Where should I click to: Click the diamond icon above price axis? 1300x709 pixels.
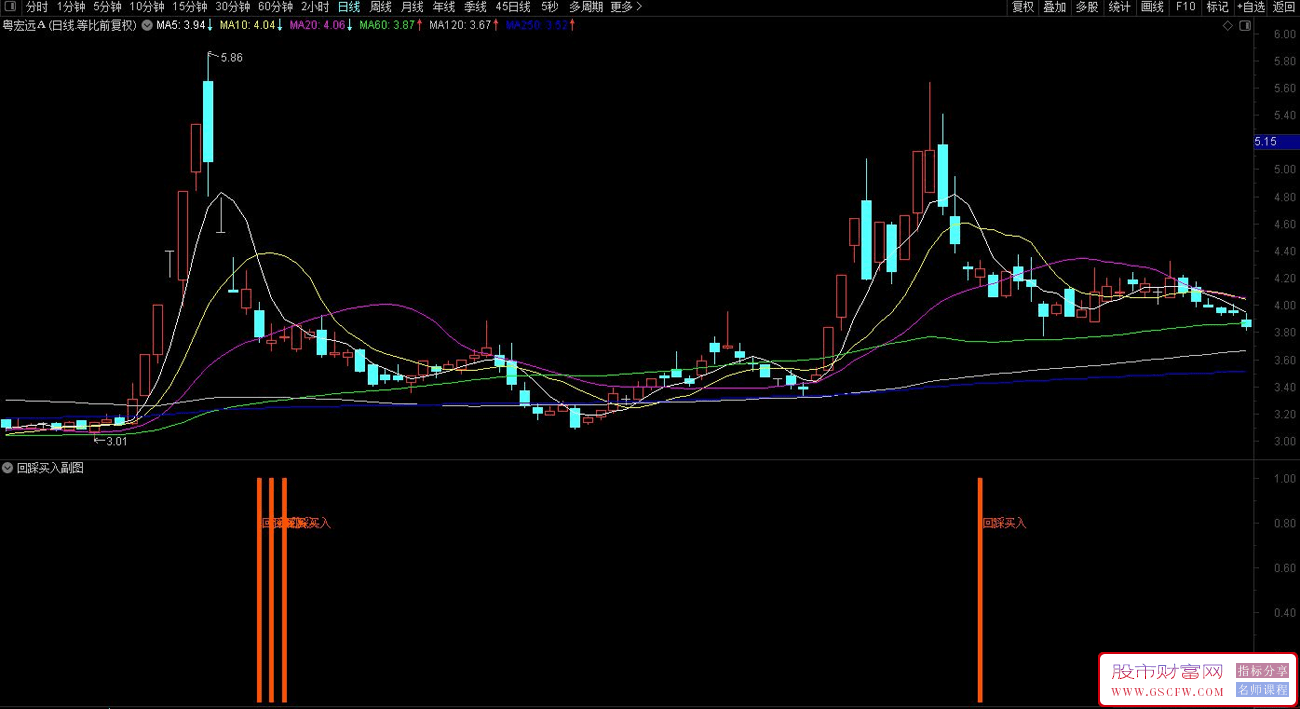click(1227, 26)
